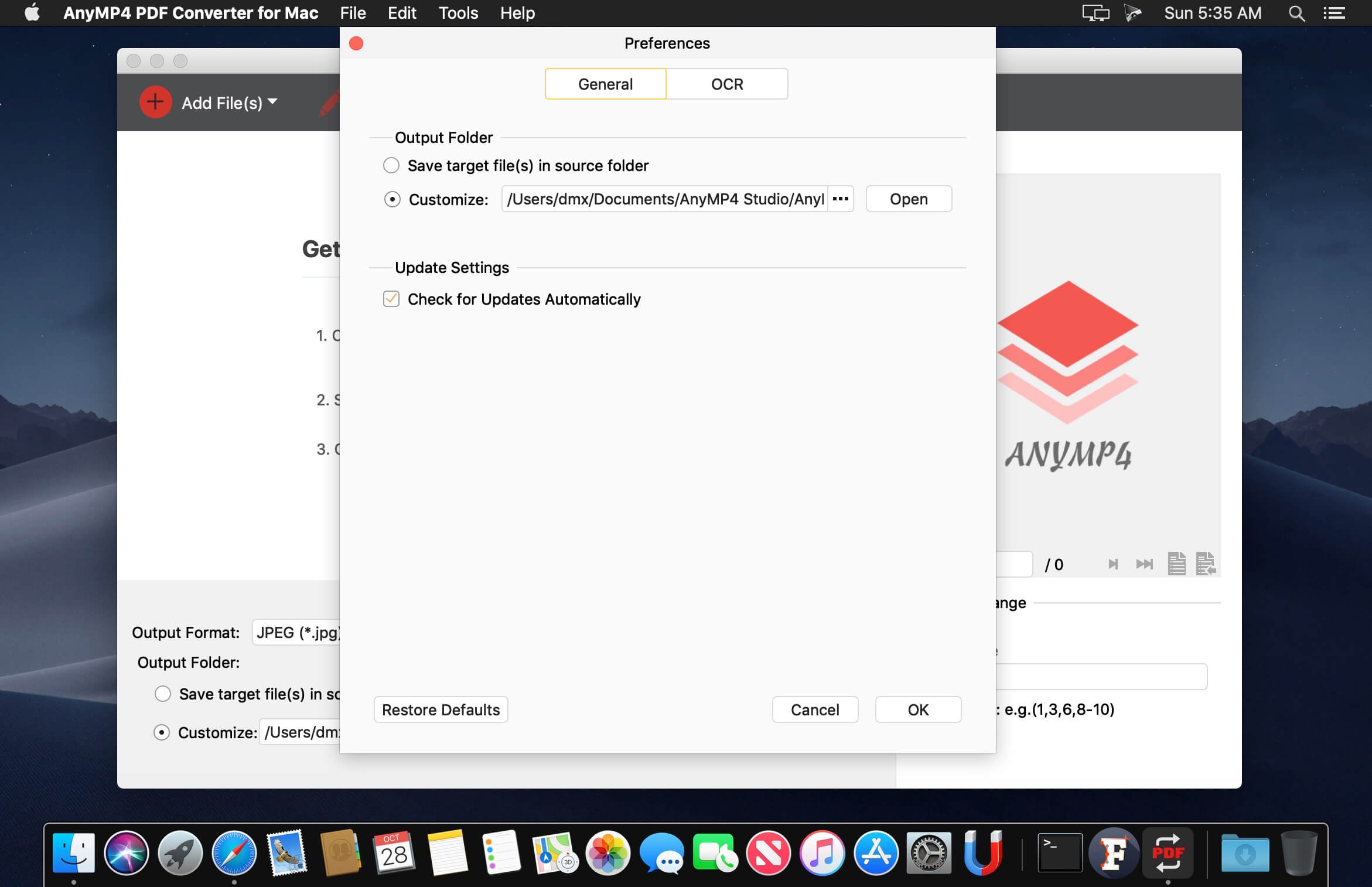Image resolution: width=1372 pixels, height=887 pixels.
Task: Uncheck Check for Updates Automatically
Action: [x=391, y=299]
